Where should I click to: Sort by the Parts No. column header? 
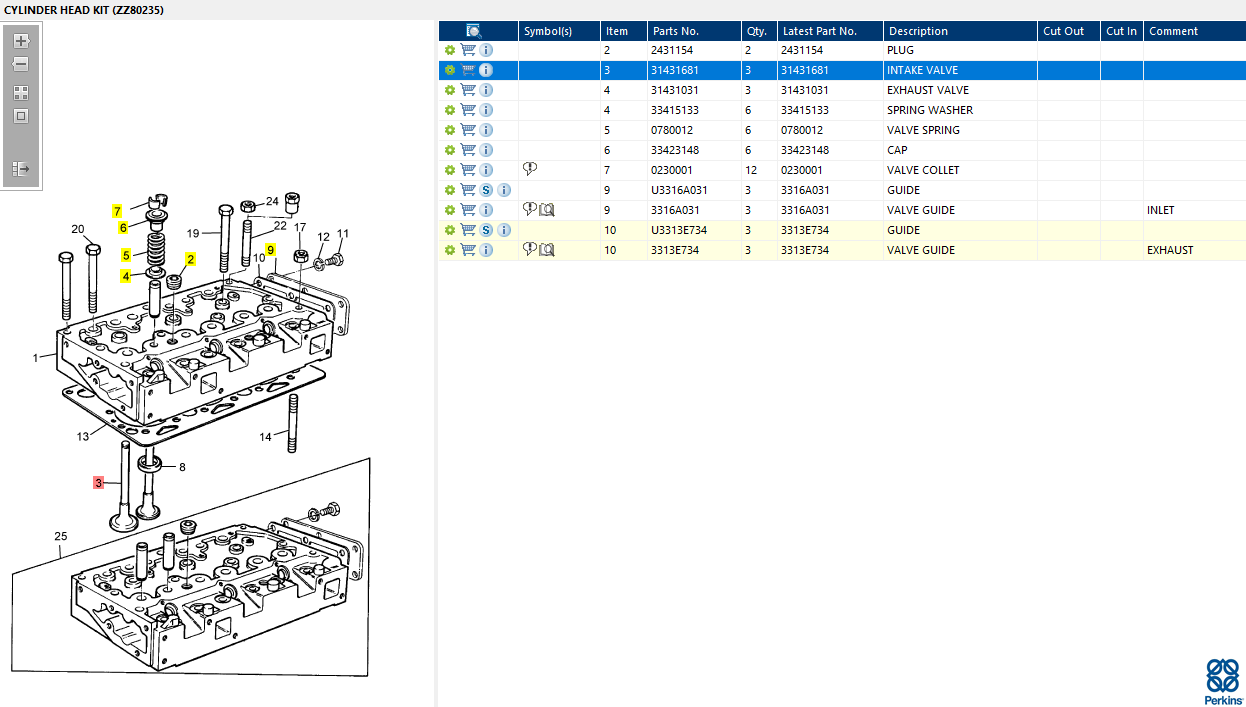point(693,31)
